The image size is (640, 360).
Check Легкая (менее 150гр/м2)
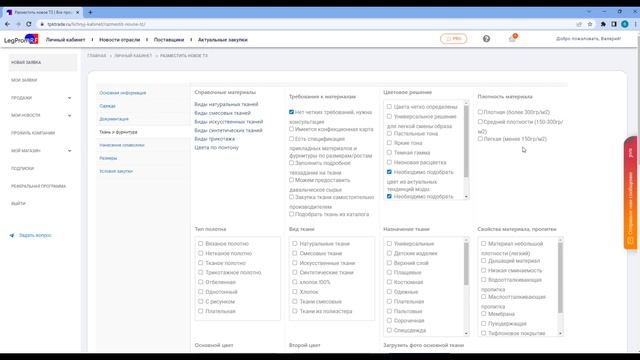(x=480, y=139)
